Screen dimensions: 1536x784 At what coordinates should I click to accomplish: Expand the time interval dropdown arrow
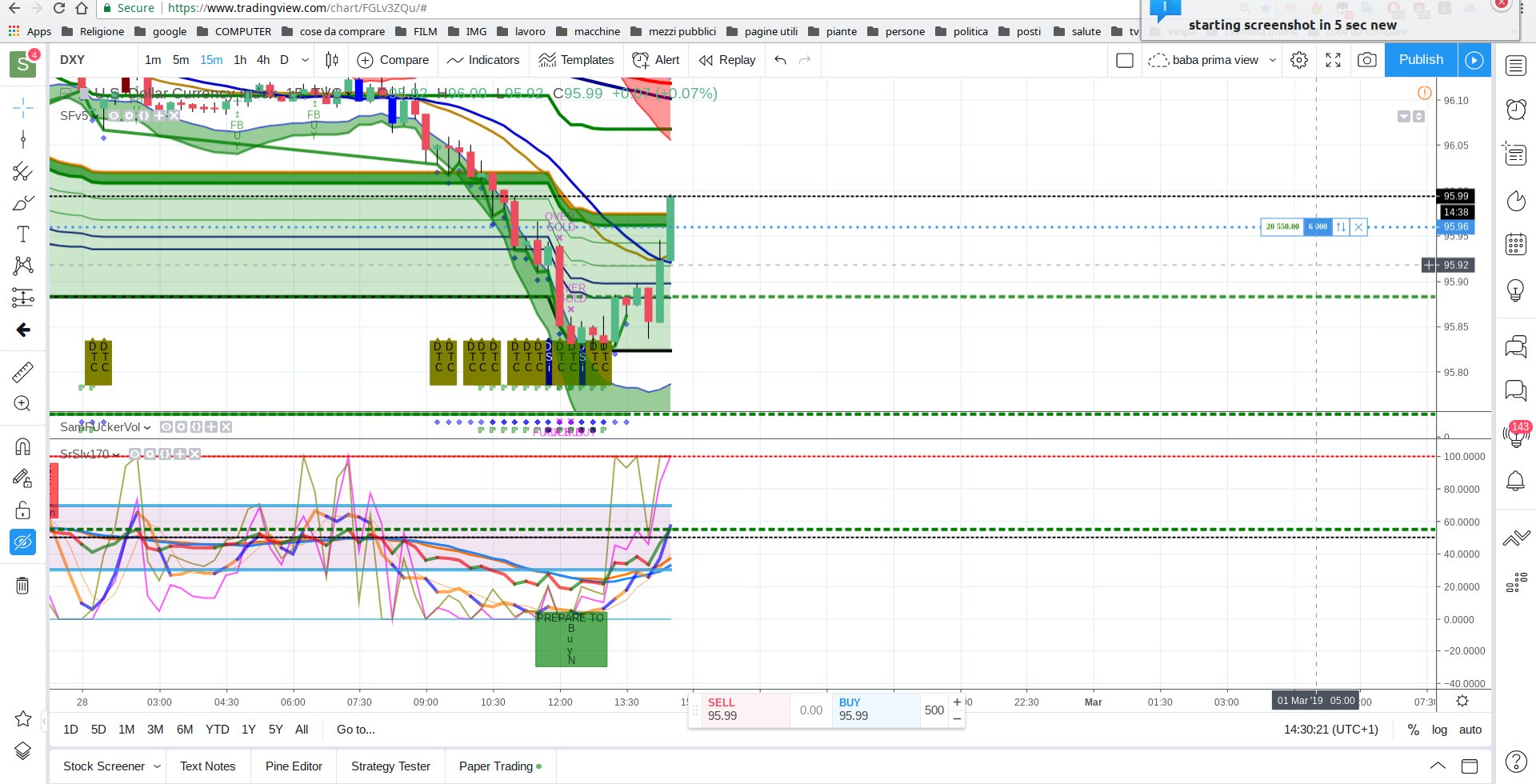tap(305, 60)
